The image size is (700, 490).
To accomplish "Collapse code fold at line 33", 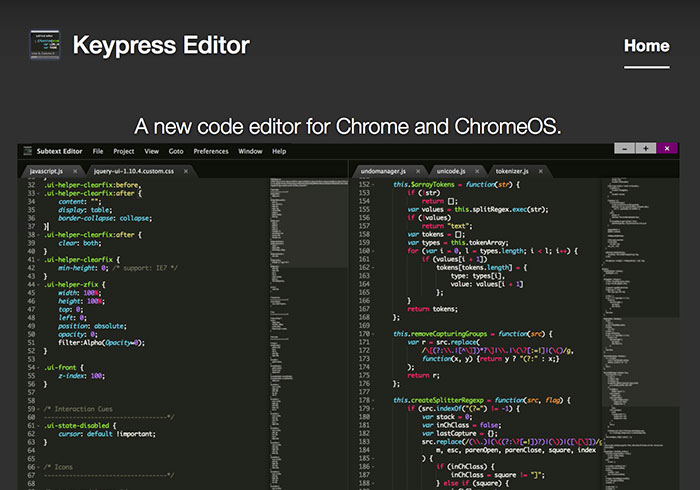I will point(38,194).
